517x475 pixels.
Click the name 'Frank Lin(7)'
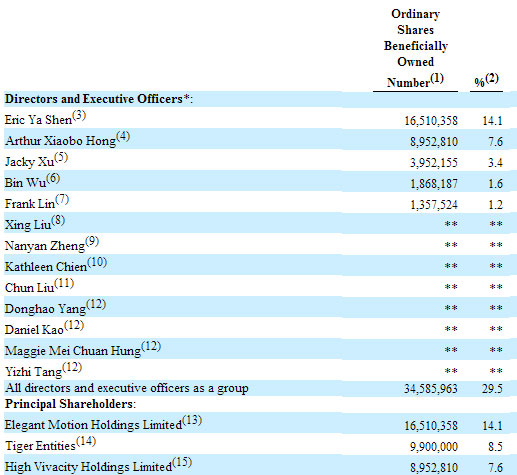pos(37,202)
